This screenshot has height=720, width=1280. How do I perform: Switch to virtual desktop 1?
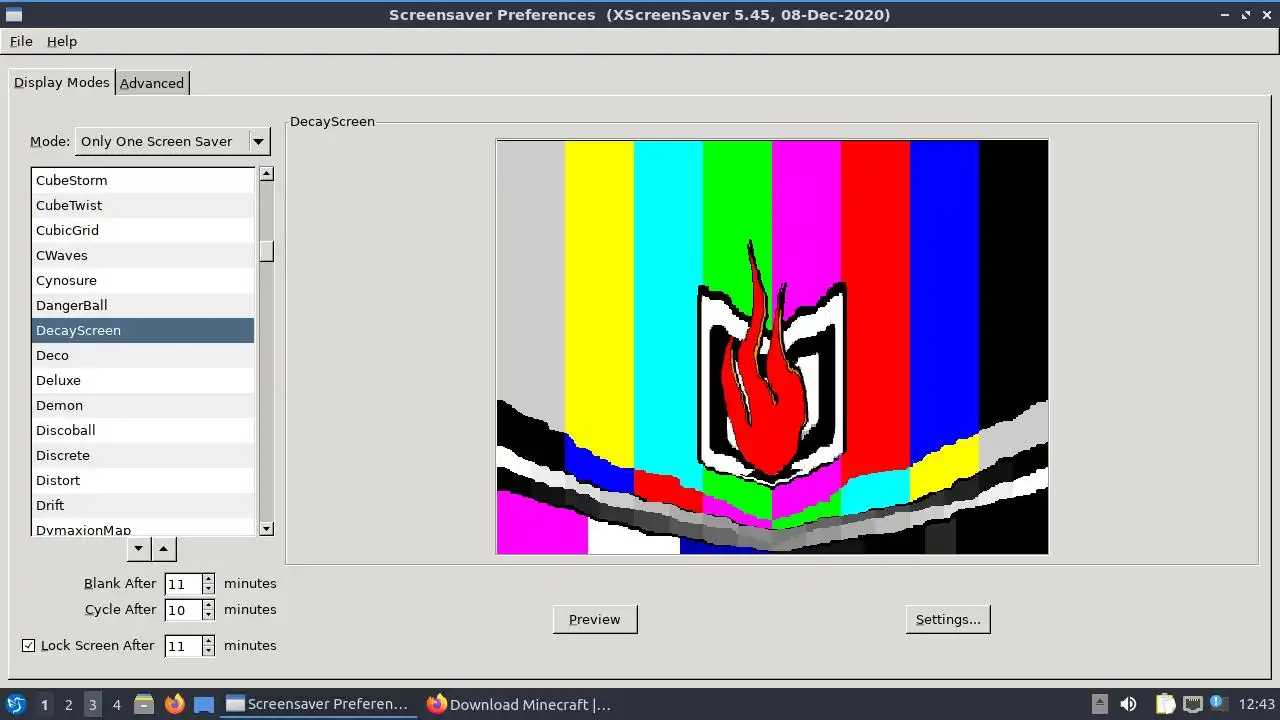click(44, 704)
